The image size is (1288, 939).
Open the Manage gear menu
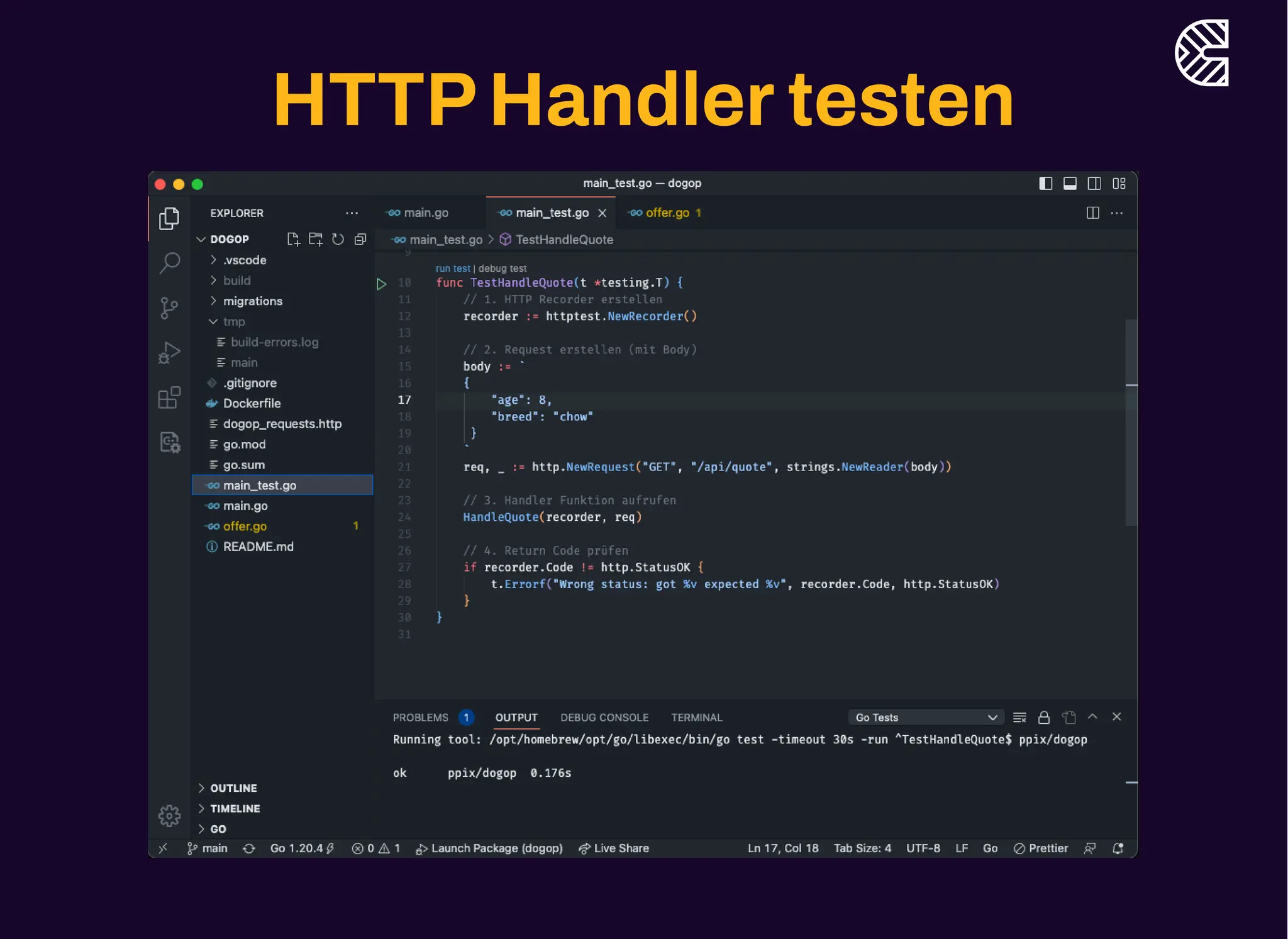tap(169, 816)
